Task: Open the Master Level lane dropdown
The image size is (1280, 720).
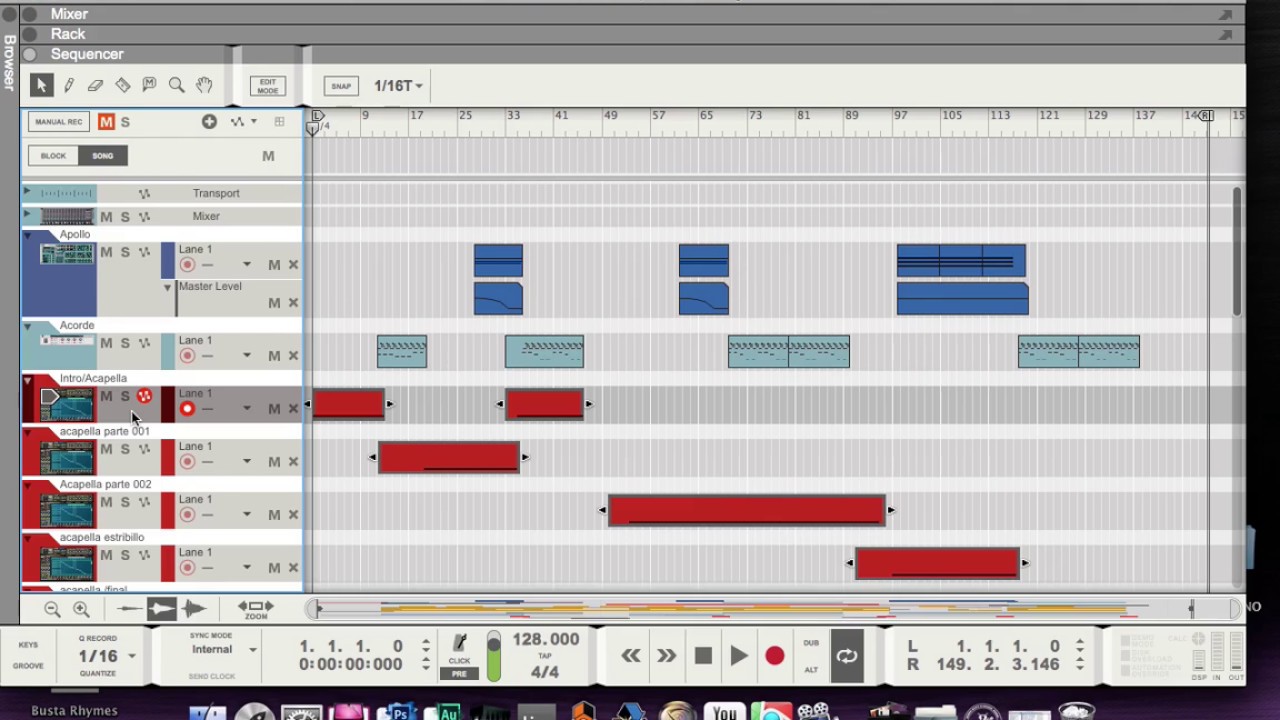Action: [x=168, y=287]
